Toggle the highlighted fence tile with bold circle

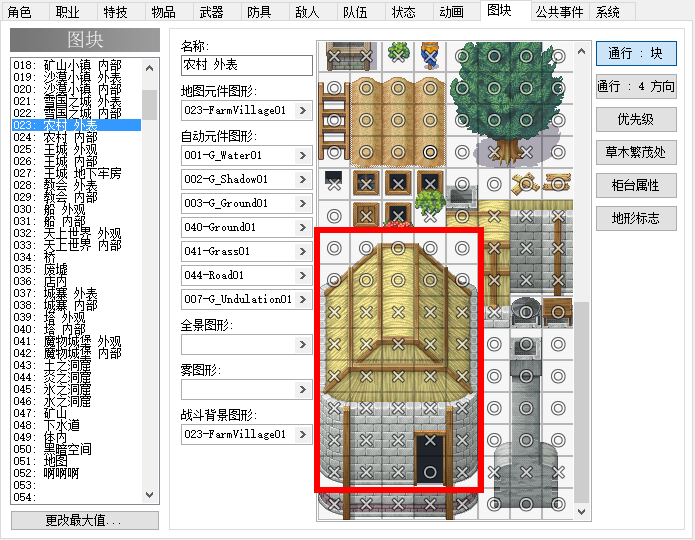[x=430, y=152]
